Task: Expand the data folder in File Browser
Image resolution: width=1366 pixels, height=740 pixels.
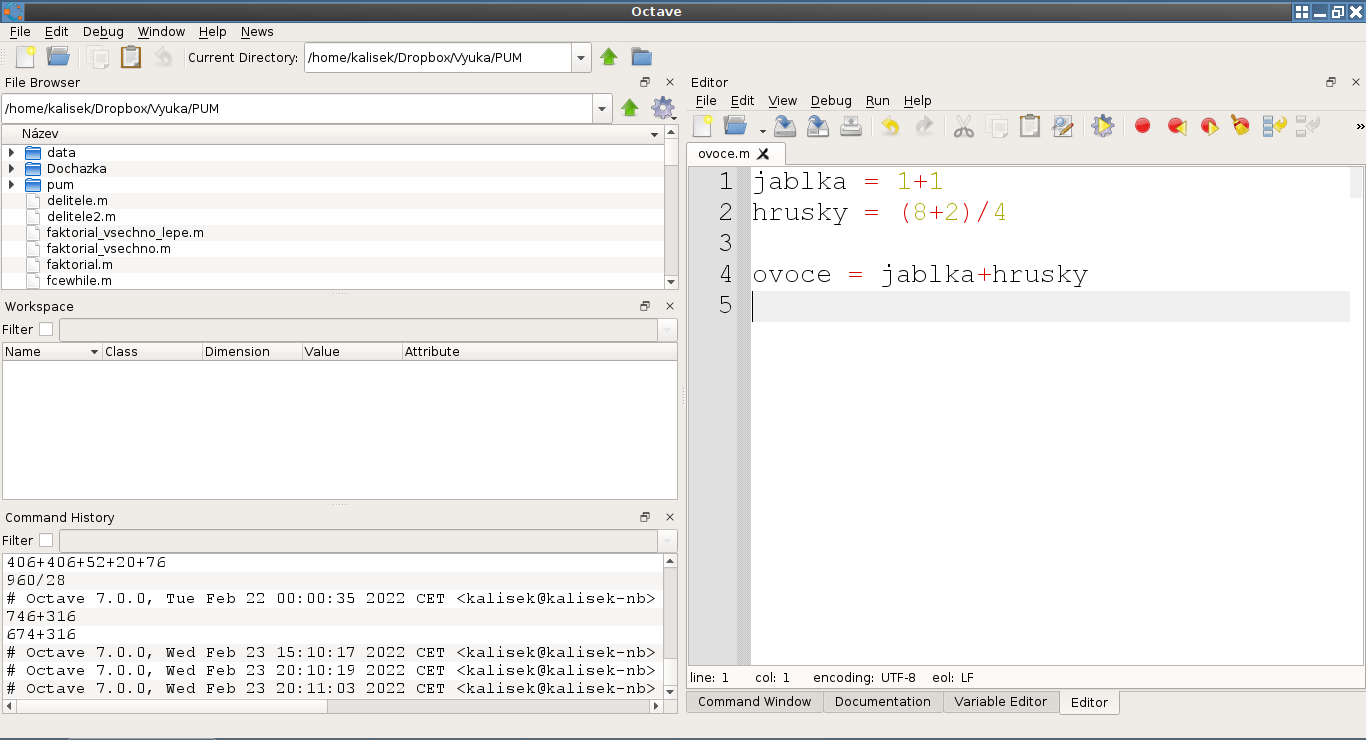Action: pyautogui.click(x=11, y=153)
